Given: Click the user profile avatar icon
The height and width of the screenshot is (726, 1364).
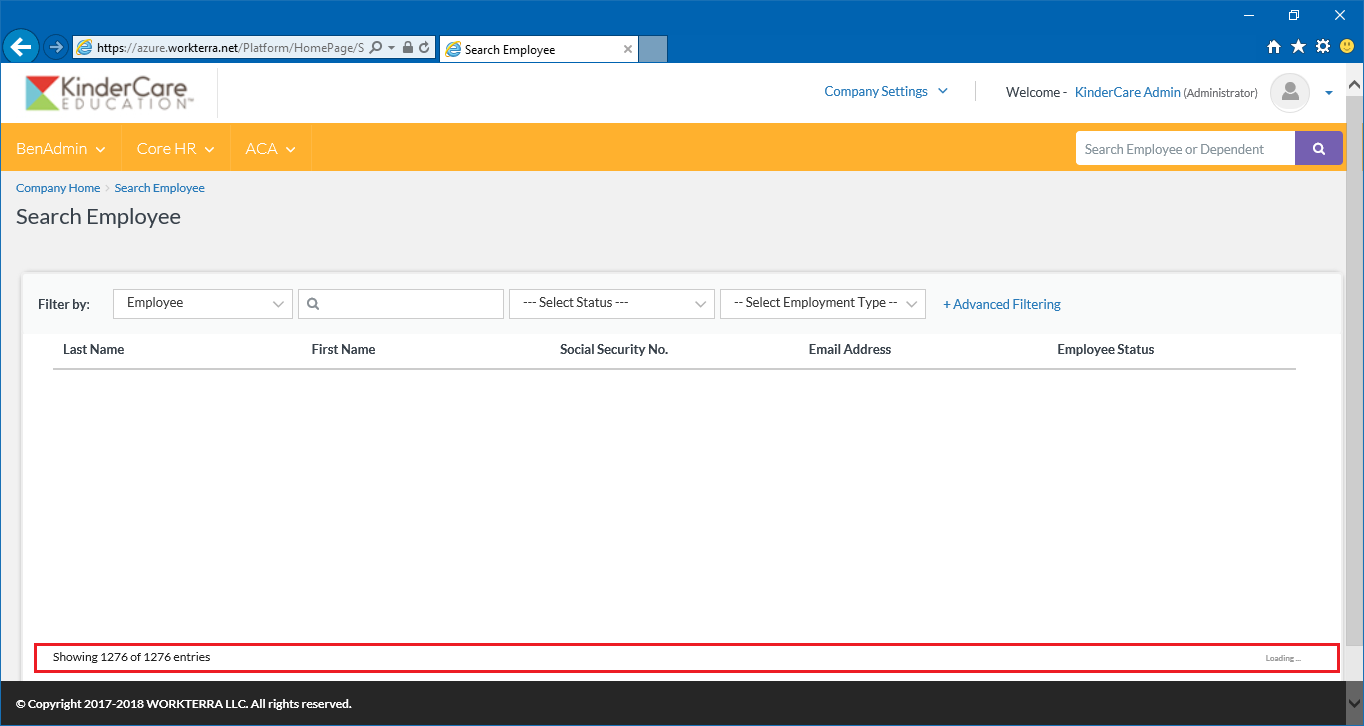Looking at the screenshot, I should click(1290, 93).
